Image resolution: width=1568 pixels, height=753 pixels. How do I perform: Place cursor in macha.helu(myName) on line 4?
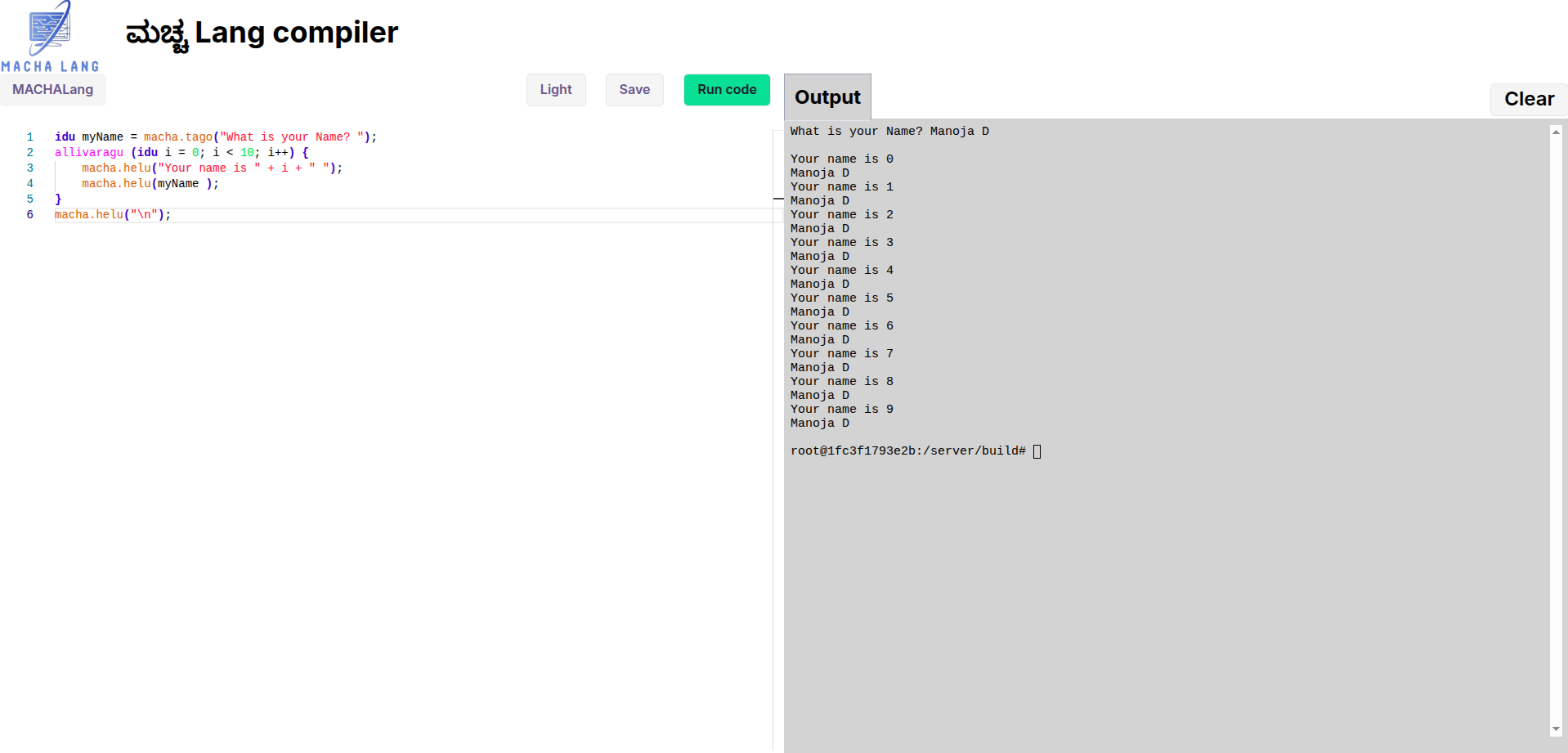tap(177, 184)
